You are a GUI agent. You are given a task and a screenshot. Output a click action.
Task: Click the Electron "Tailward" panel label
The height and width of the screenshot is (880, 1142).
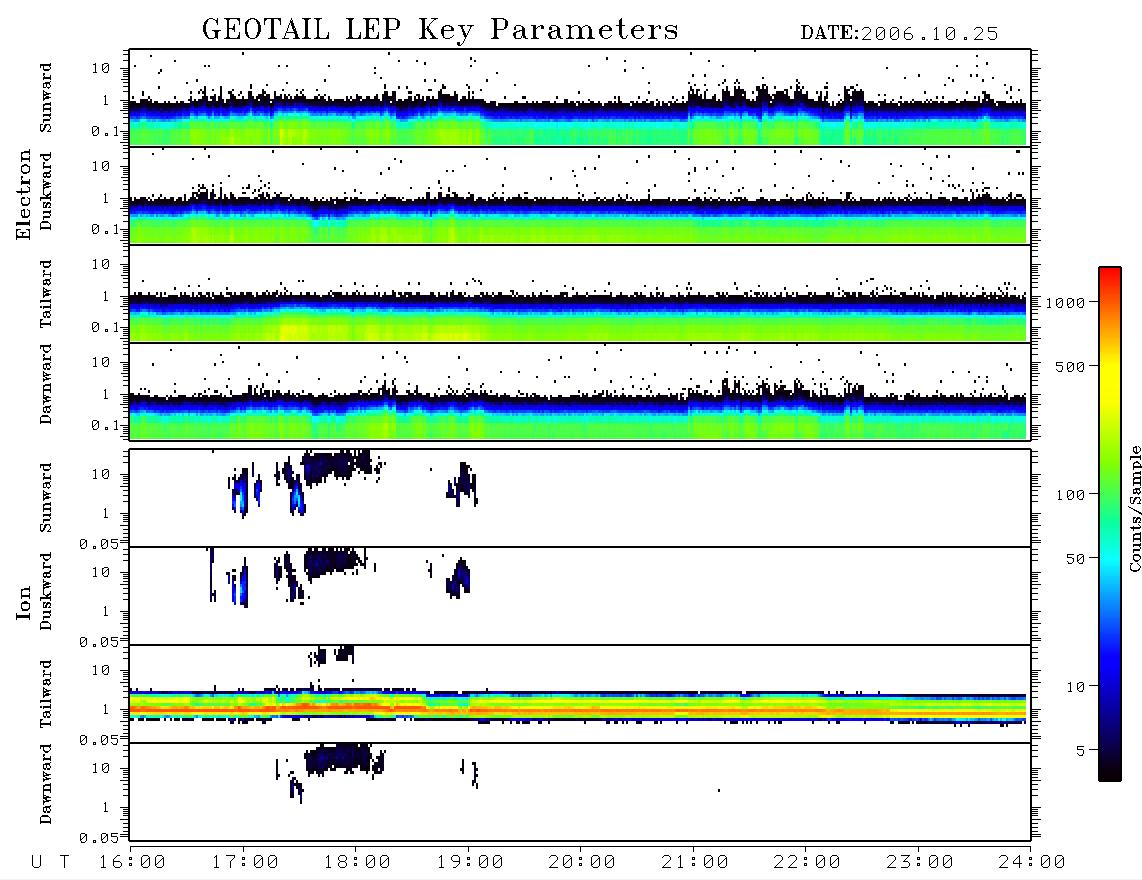coord(46,293)
